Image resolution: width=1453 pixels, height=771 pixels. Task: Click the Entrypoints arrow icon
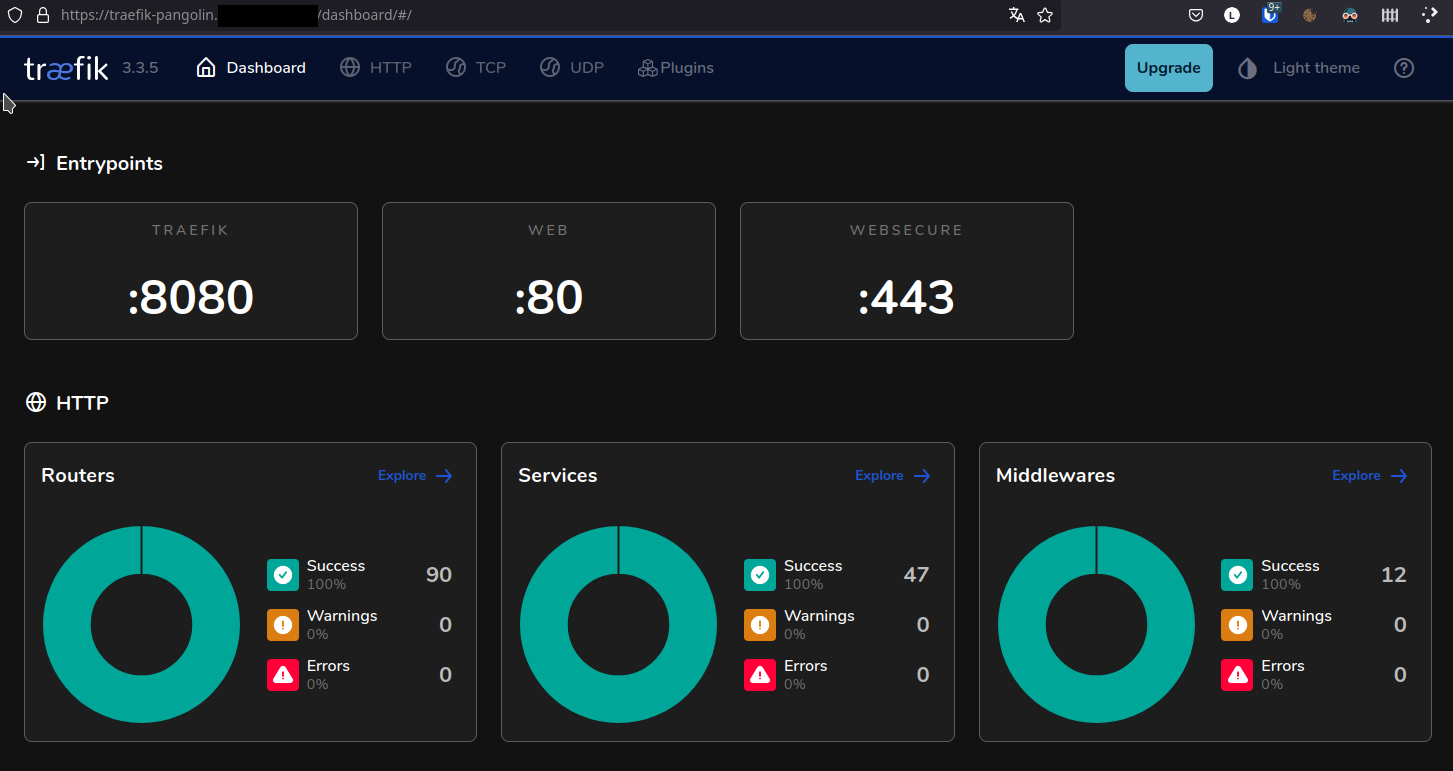pos(35,162)
